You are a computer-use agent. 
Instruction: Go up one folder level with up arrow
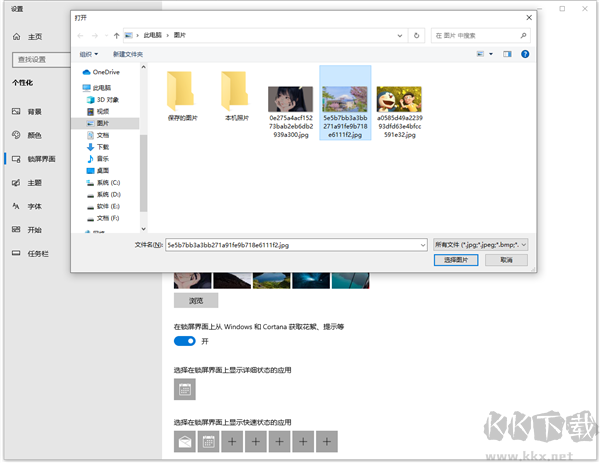tap(116, 36)
